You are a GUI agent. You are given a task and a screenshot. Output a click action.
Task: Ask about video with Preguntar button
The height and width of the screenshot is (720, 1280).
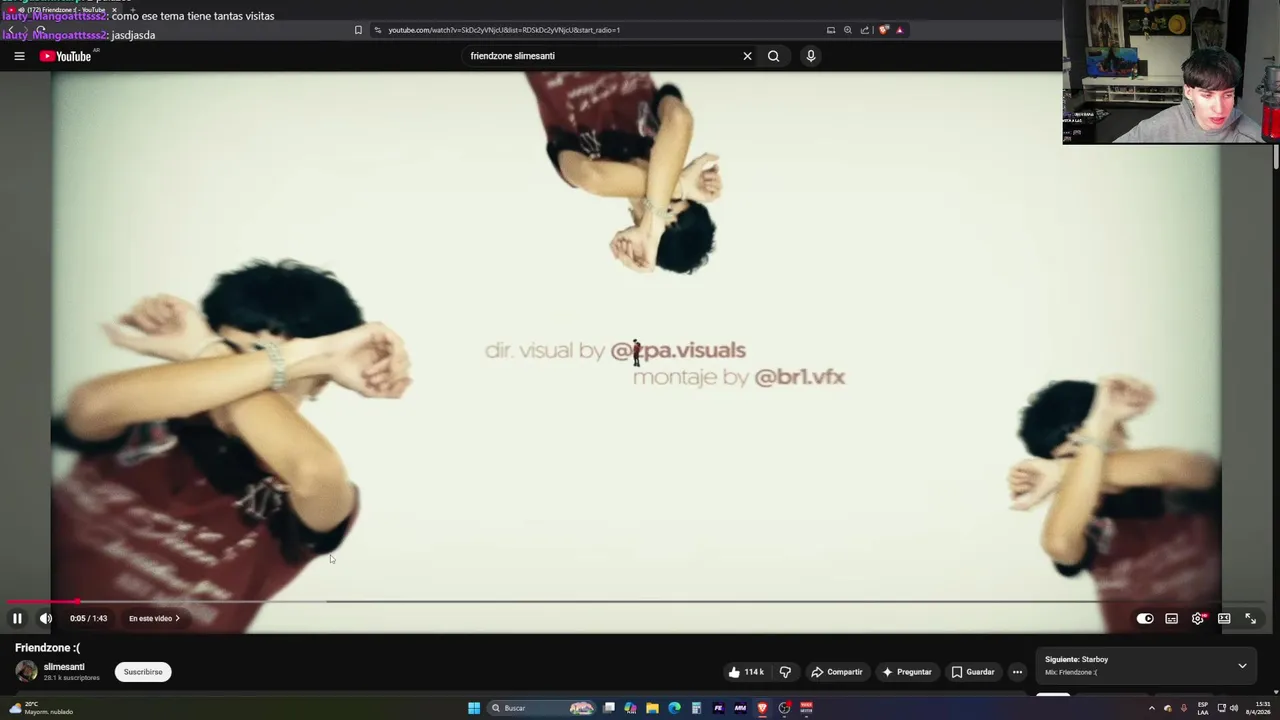coord(906,672)
